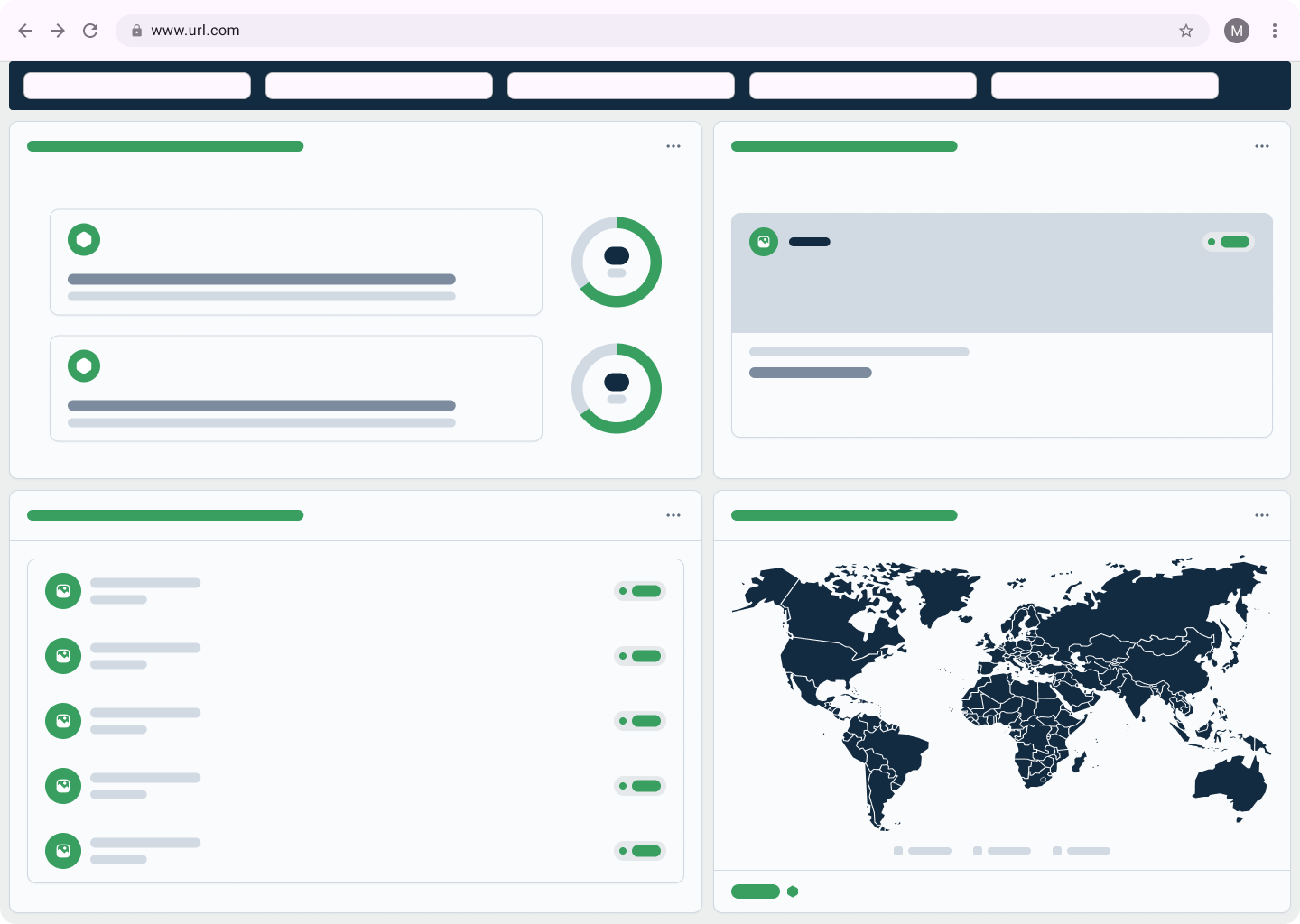1300x924 pixels.
Task: Click the avatar icon in the highlighted banner card
Action: (764, 242)
